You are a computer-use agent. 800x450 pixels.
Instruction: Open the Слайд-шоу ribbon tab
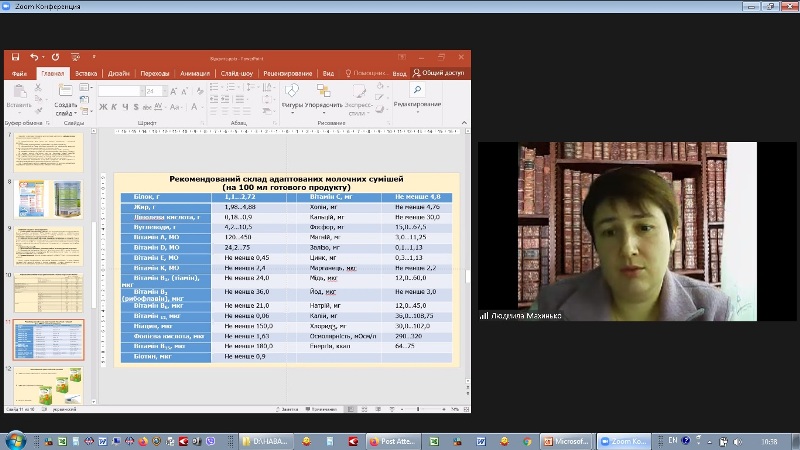pos(237,73)
